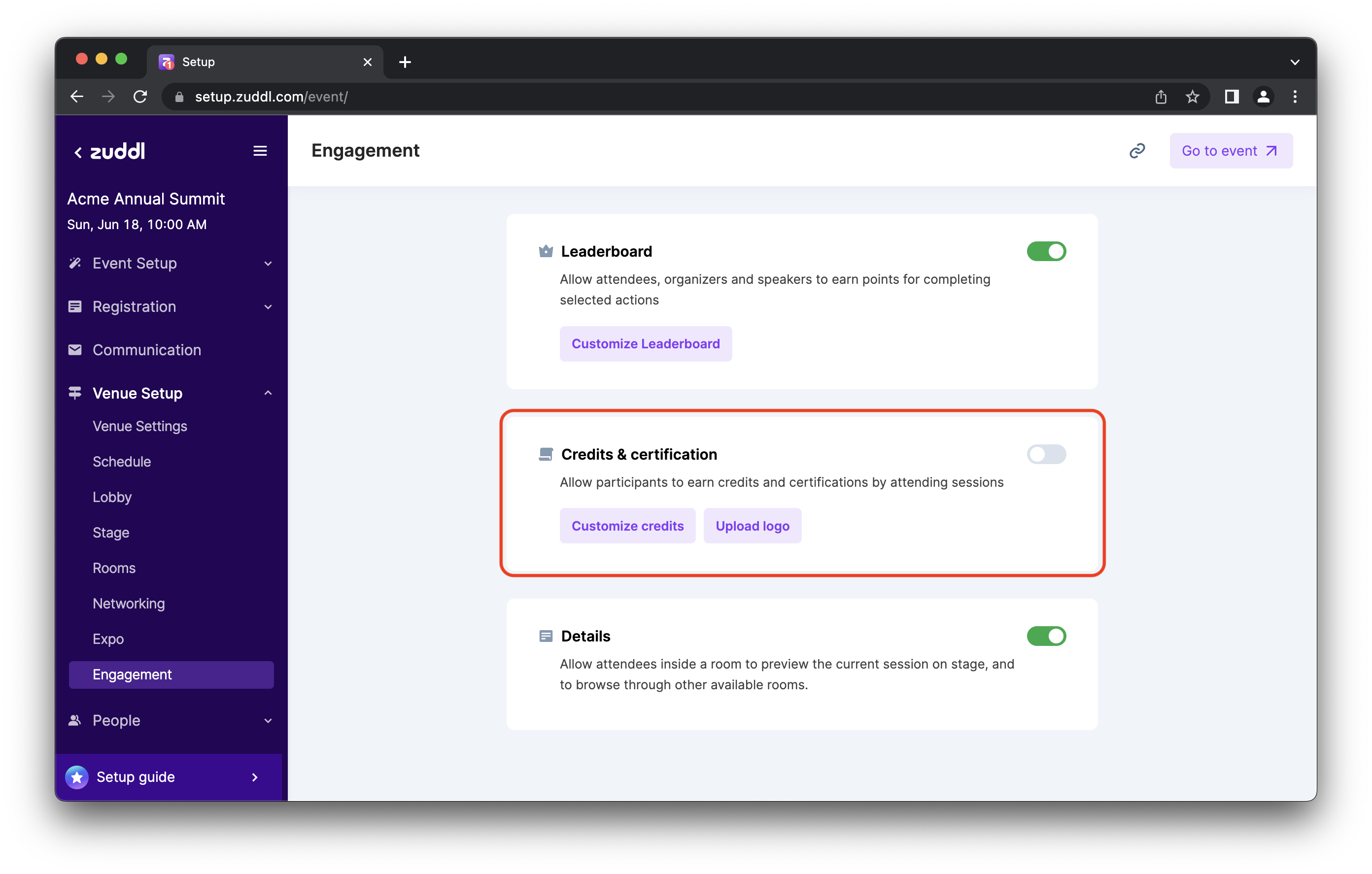Click the Setup guide star icon
This screenshot has width=1372, height=874.
click(x=78, y=776)
